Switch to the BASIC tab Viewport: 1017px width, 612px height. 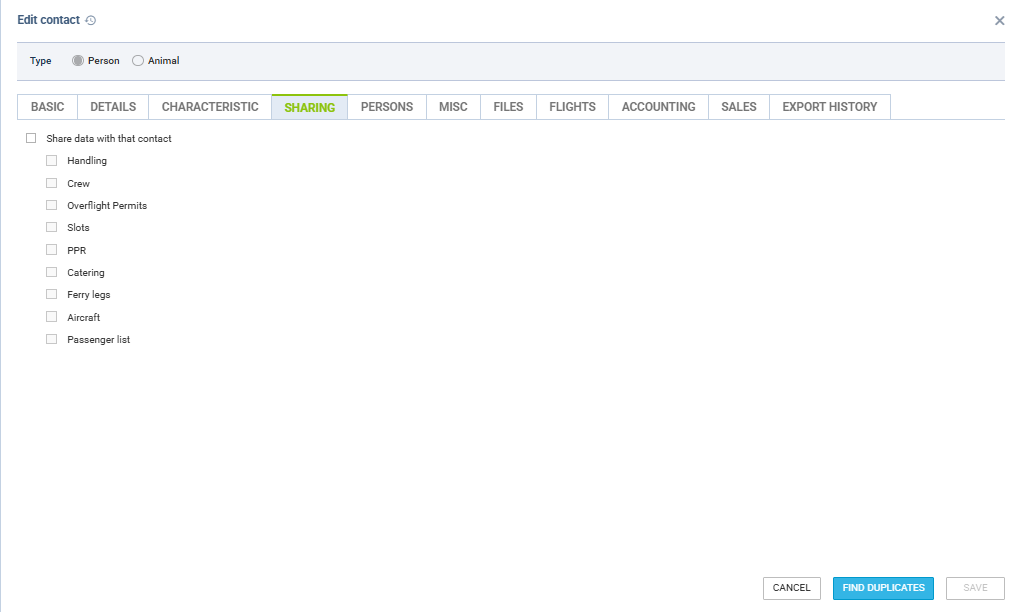point(47,107)
